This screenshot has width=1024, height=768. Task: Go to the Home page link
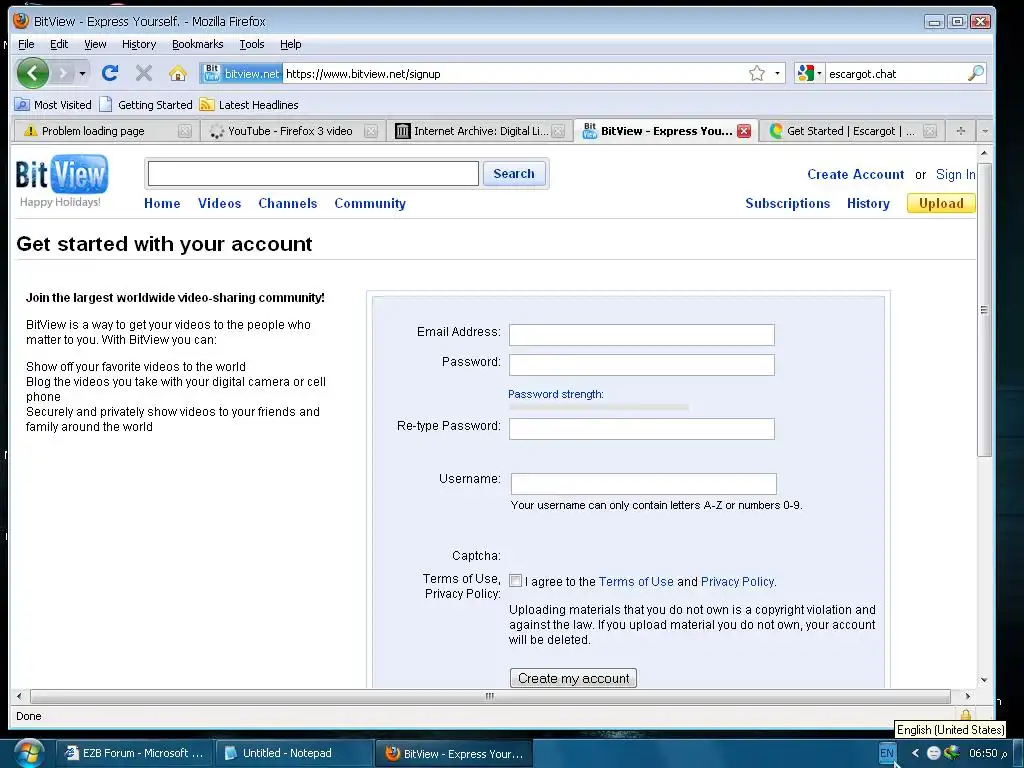(162, 204)
